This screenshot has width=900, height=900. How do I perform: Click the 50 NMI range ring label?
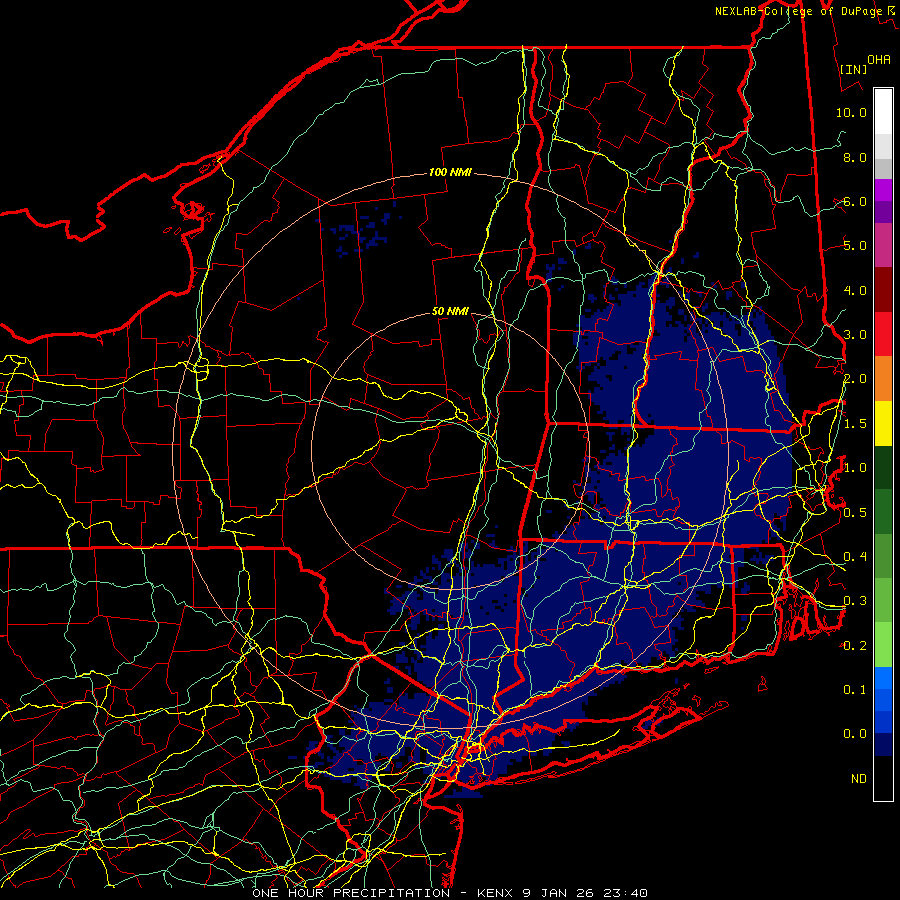click(x=450, y=311)
